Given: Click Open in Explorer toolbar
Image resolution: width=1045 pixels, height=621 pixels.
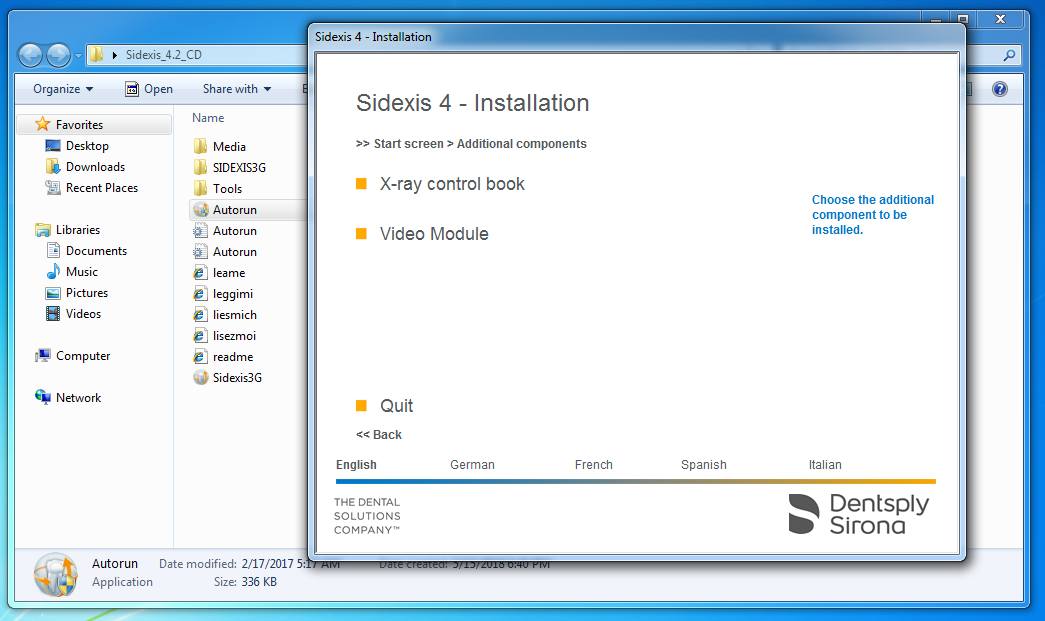Looking at the screenshot, I should click(x=149, y=89).
